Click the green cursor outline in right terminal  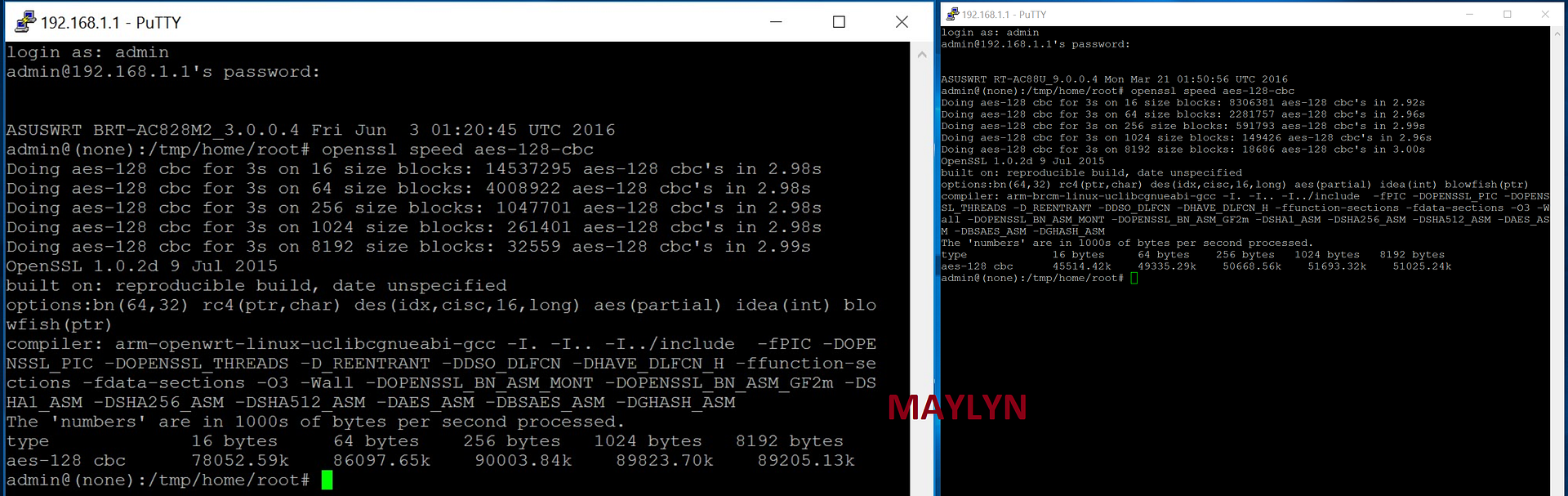(1134, 278)
